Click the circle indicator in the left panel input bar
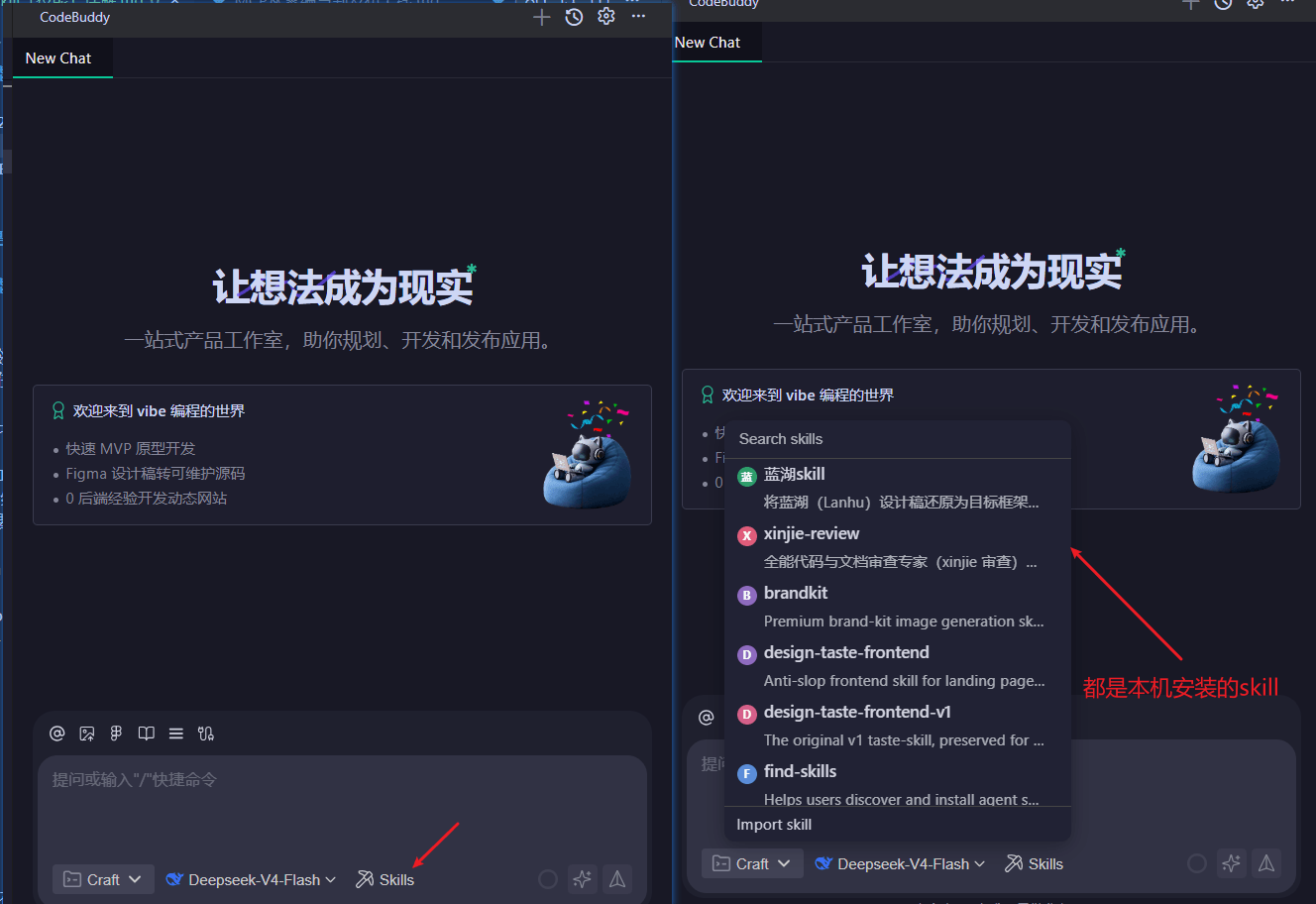Screen dimensions: 1316x904 (x=547, y=879)
